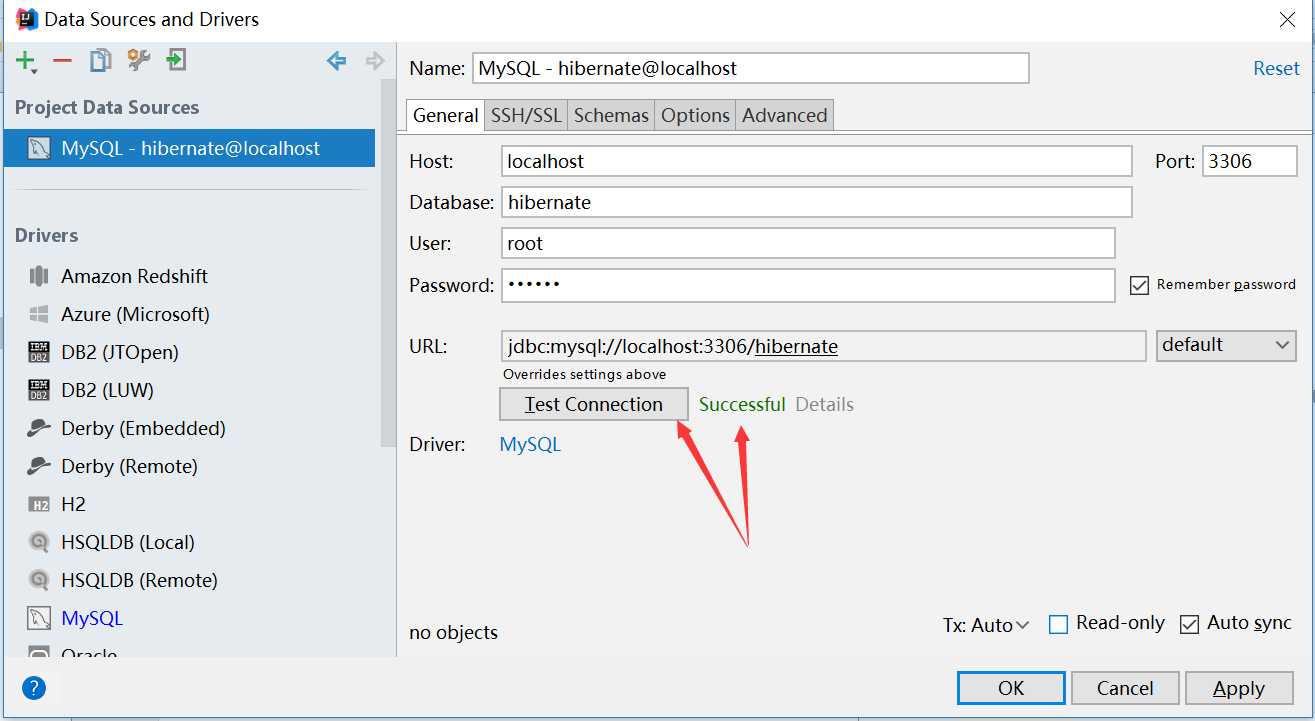Click the green Successful status text
1315x721 pixels.
click(x=742, y=405)
